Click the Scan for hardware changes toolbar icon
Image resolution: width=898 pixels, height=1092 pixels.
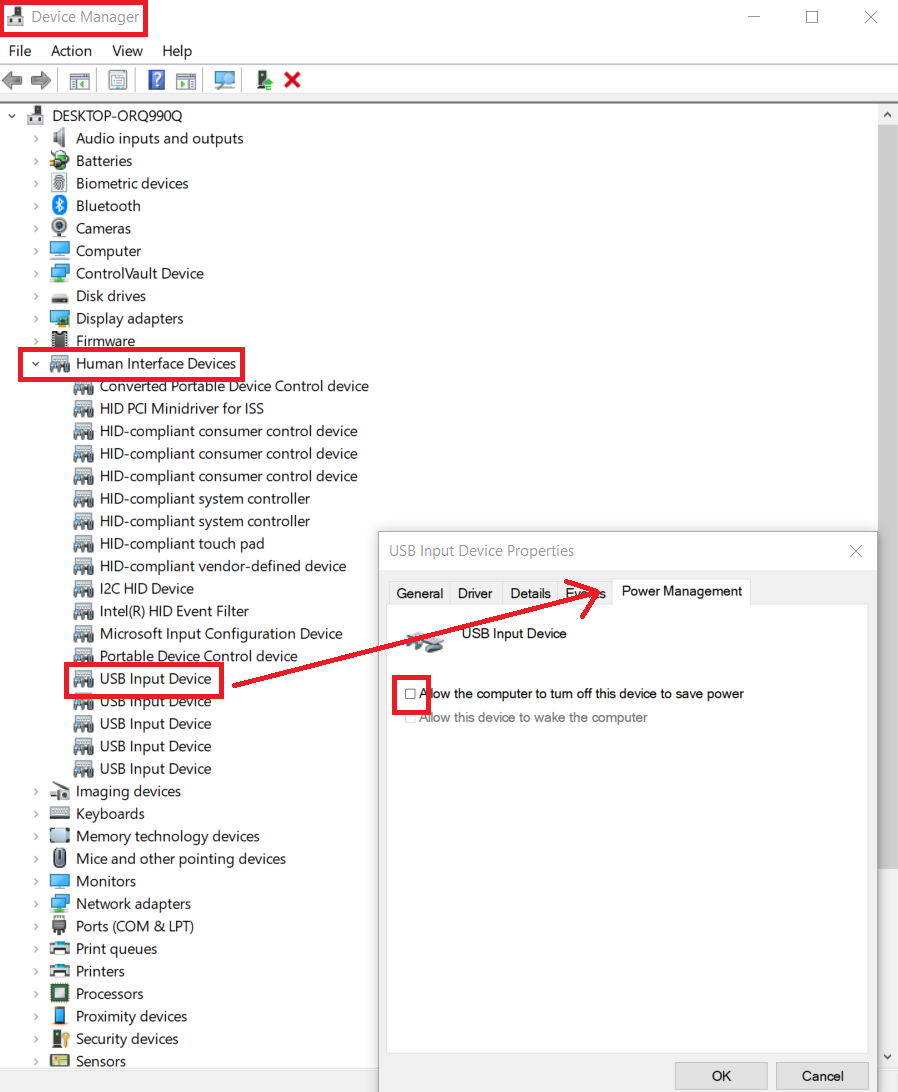click(225, 80)
